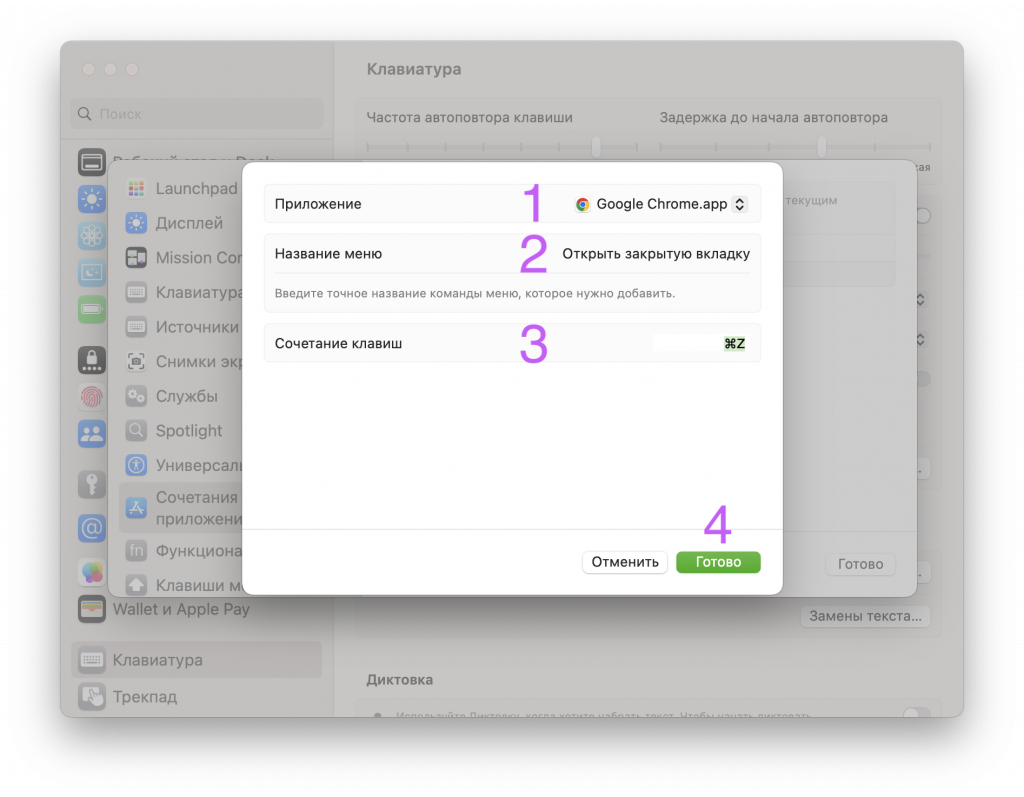Image resolution: width=1024 pixels, height=797 pixels.
Task: Click the Клавиши модификации arrow icon
Action: click(136, 585)
